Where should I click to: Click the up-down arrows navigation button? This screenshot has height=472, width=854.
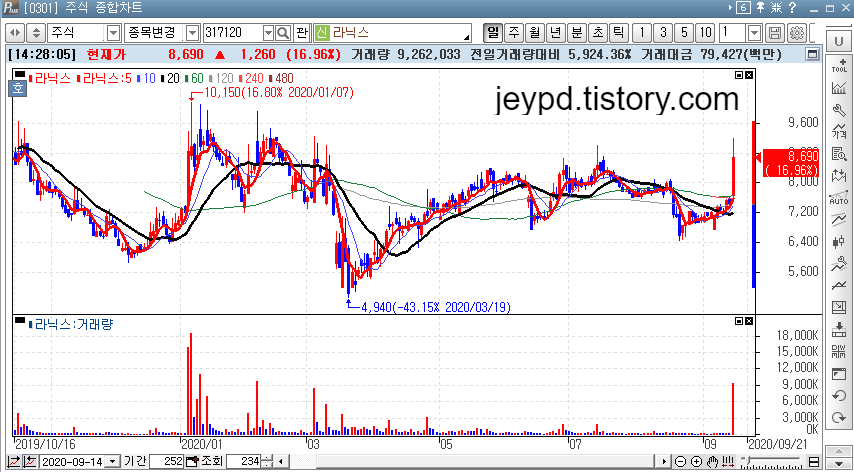[x=36, y=33]
